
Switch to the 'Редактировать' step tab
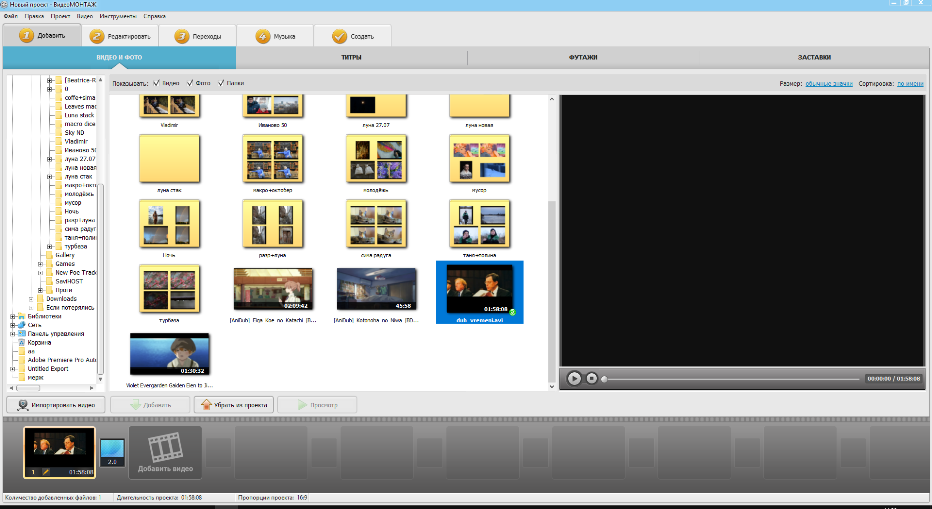121,36
